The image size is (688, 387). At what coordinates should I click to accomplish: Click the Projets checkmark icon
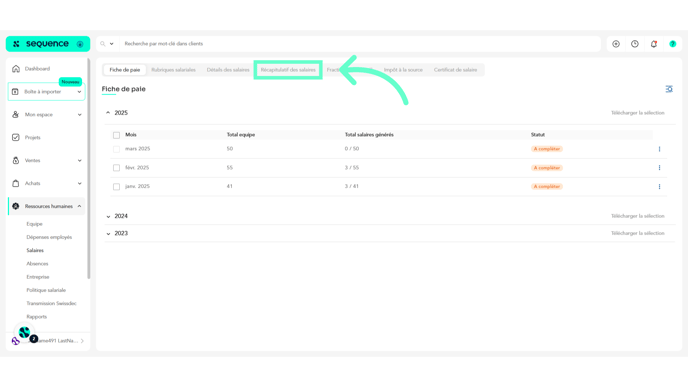[x=16, y=137]
